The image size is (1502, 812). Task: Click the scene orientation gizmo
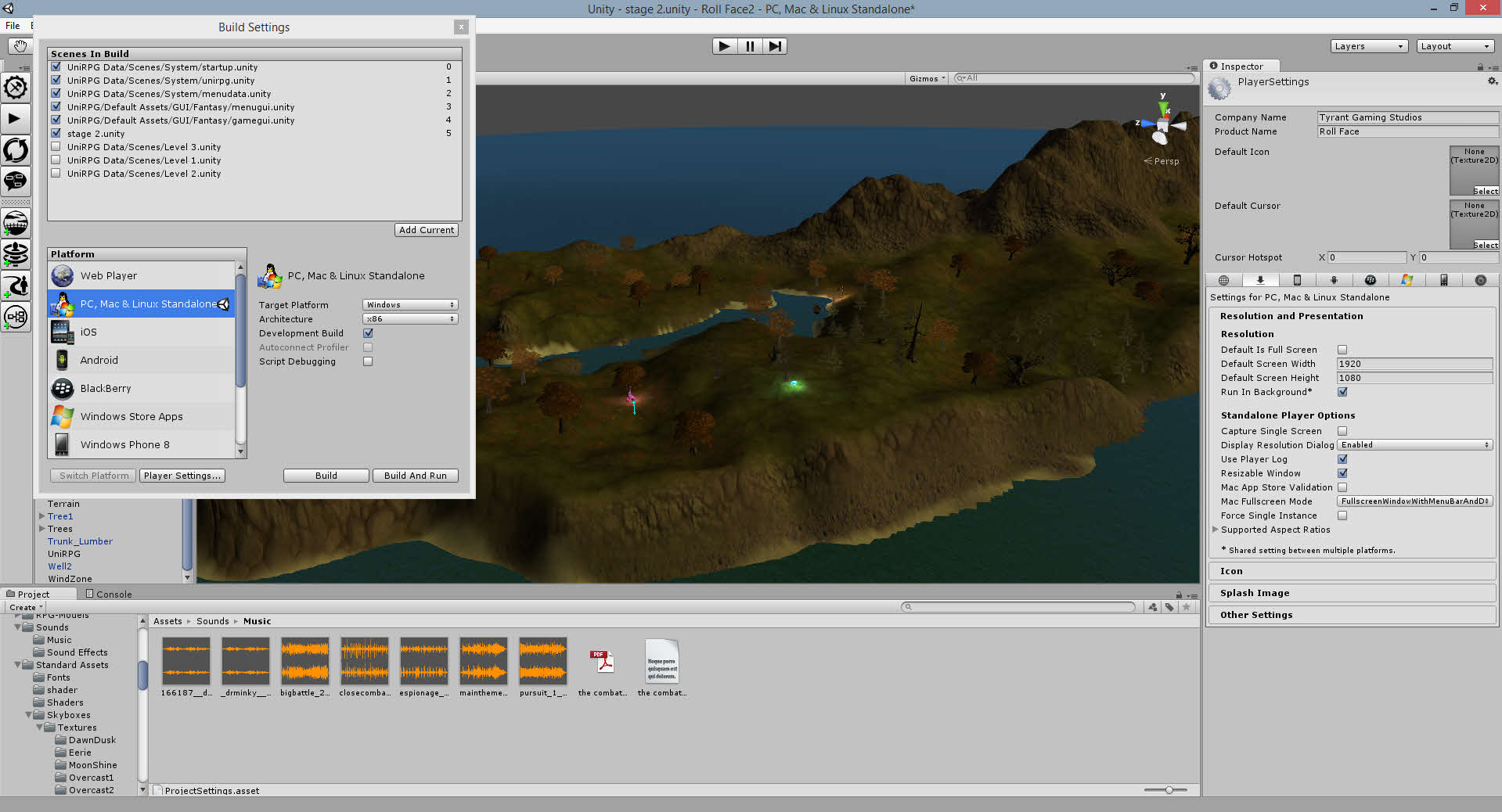tap(1162, 124)
